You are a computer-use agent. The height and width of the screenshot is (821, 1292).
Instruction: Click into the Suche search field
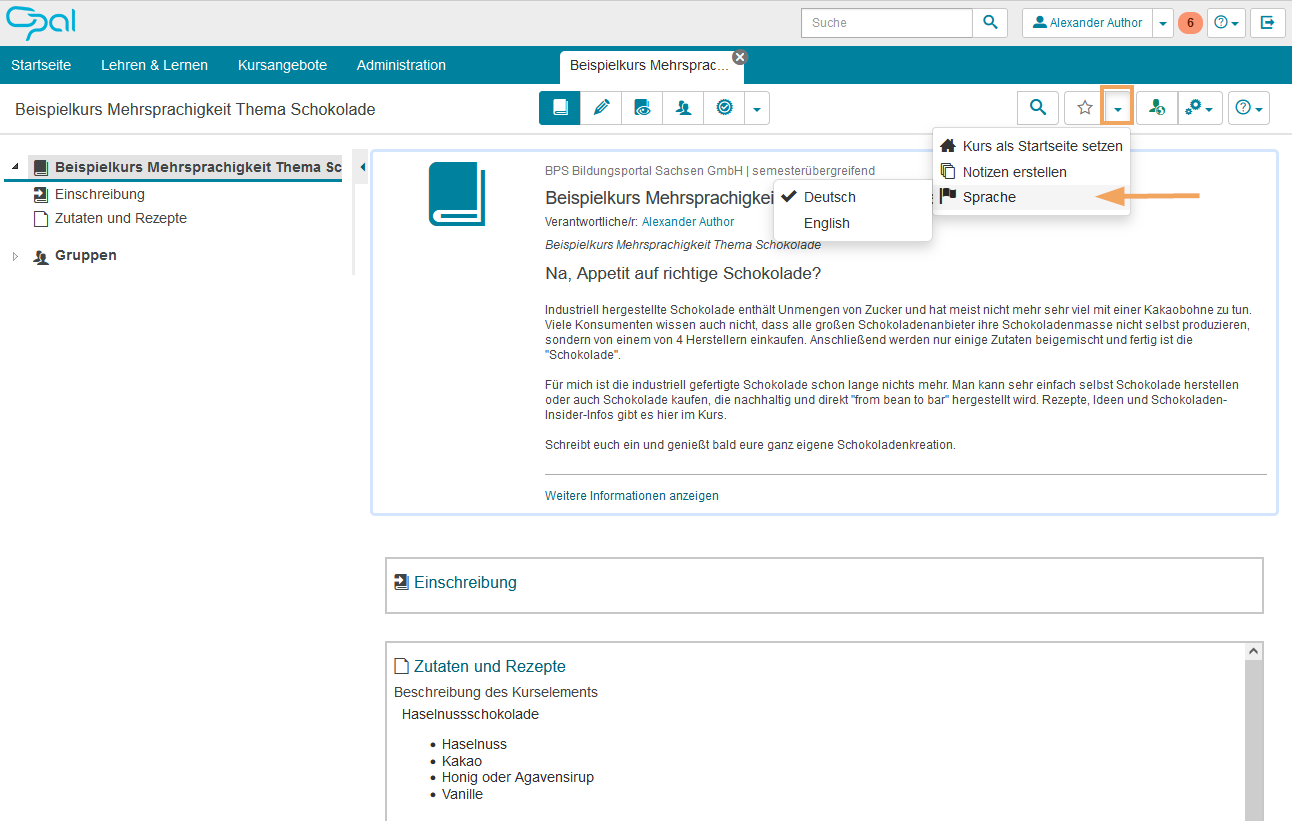[x=886, y=23]
